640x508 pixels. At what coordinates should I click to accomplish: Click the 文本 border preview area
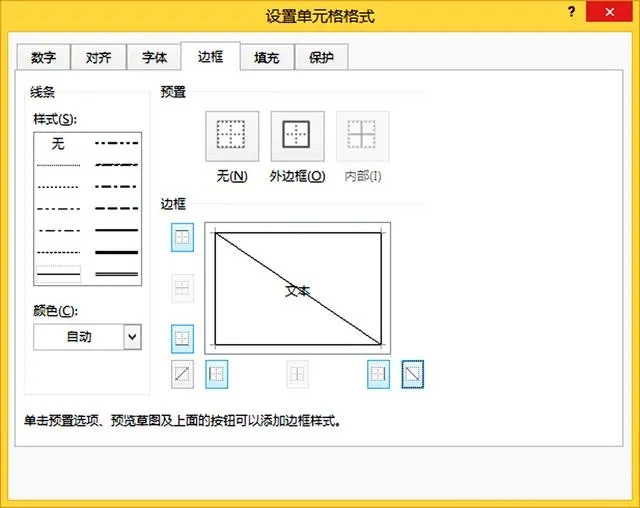coord(298,288)
